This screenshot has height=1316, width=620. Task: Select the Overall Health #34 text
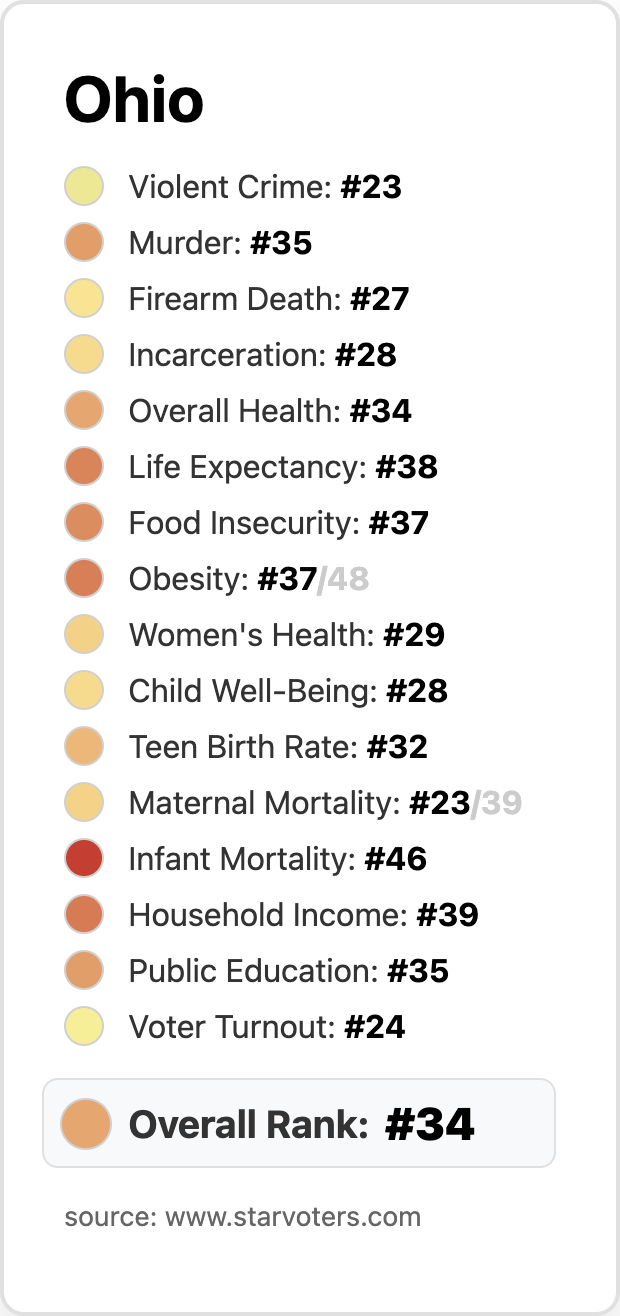270,411
